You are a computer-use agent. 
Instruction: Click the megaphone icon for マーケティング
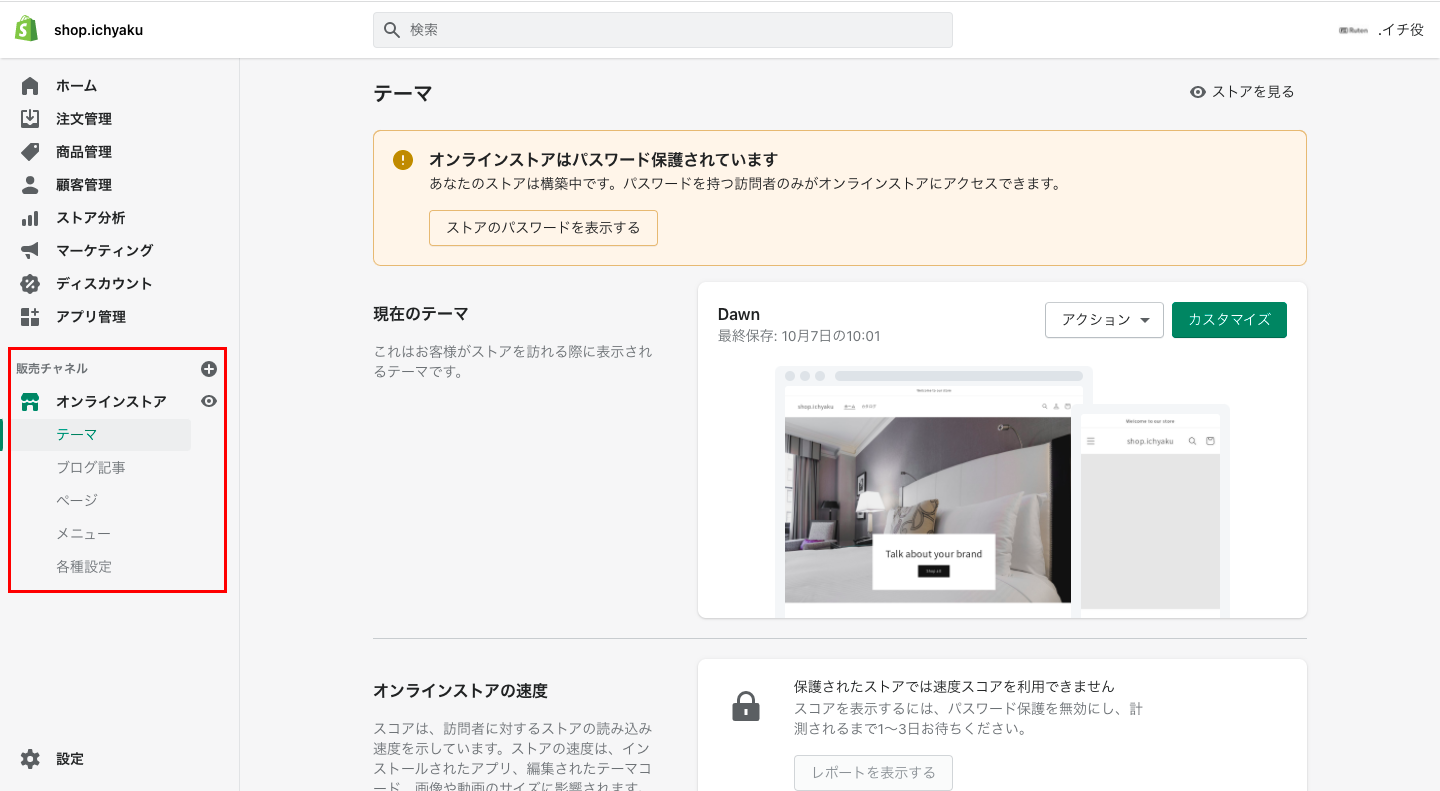click(30, 251)
